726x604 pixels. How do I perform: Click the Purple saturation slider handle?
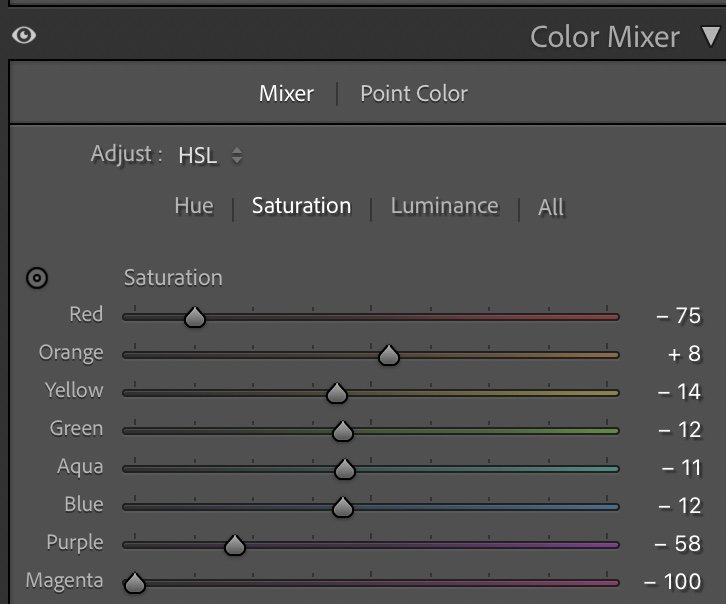[235, 545]
